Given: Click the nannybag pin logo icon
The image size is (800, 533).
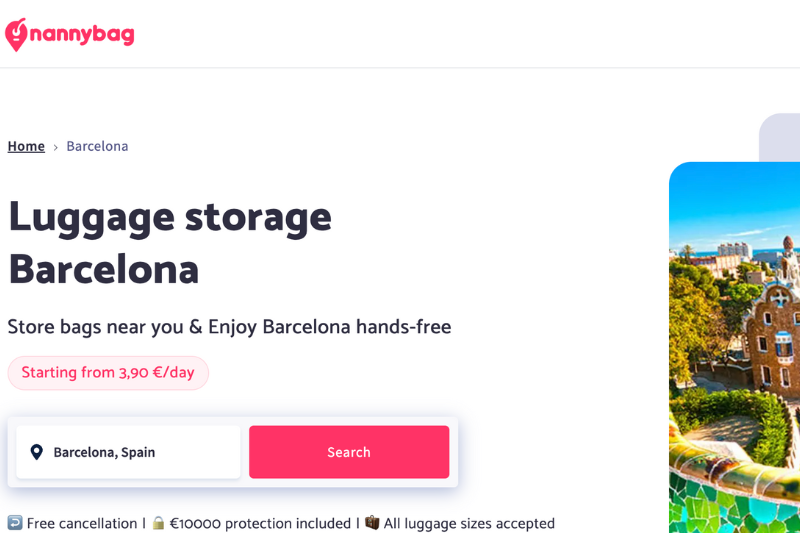Looking at the screenshot, I should [16, 35].
